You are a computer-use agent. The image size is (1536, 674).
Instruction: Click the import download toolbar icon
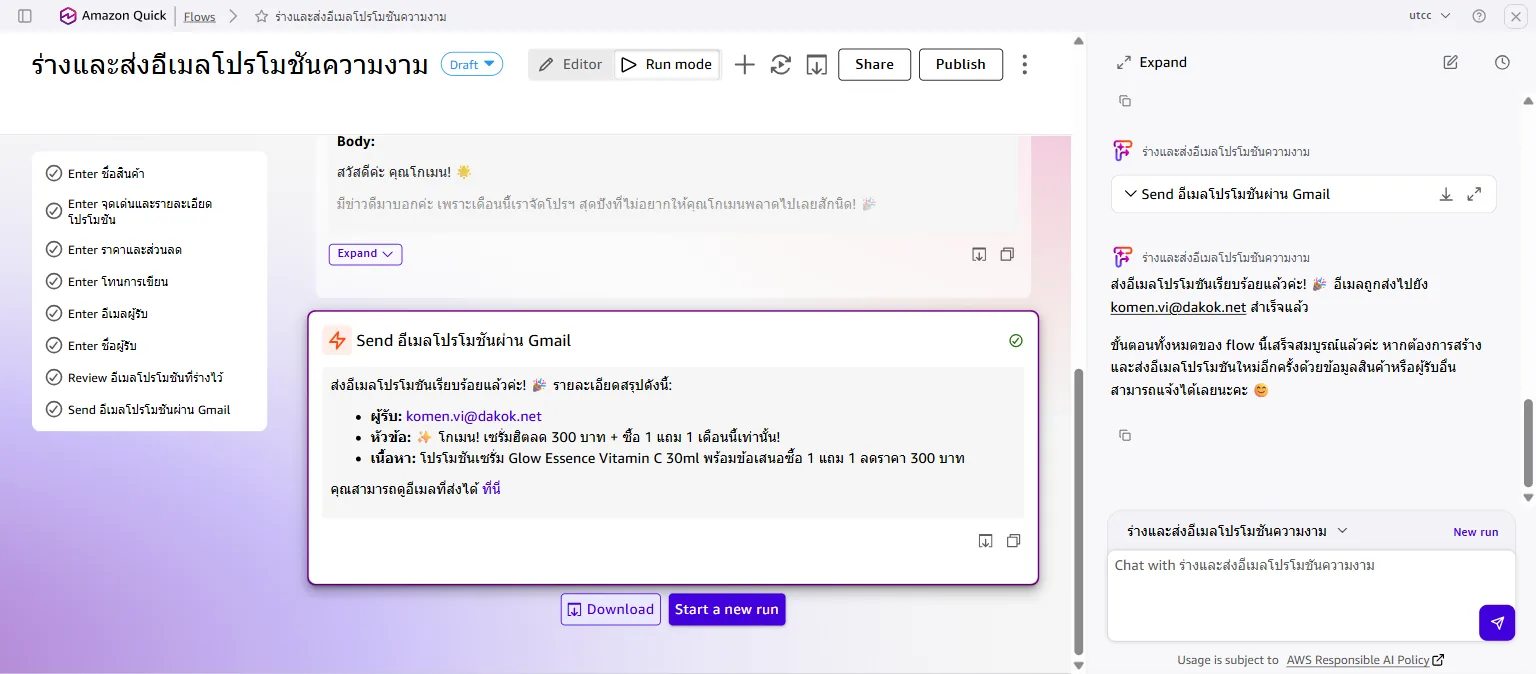click(x=817, y=64)
